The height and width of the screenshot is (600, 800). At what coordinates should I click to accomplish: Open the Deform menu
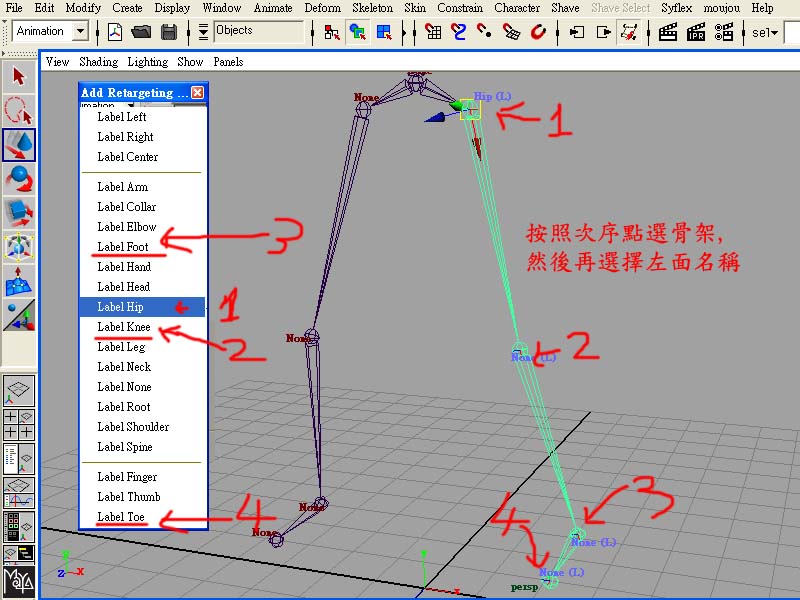[x=322, y=8]
